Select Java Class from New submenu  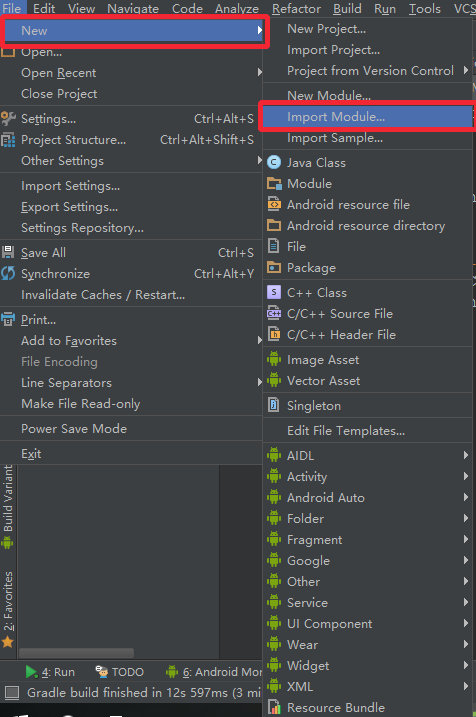coord(368,163)
